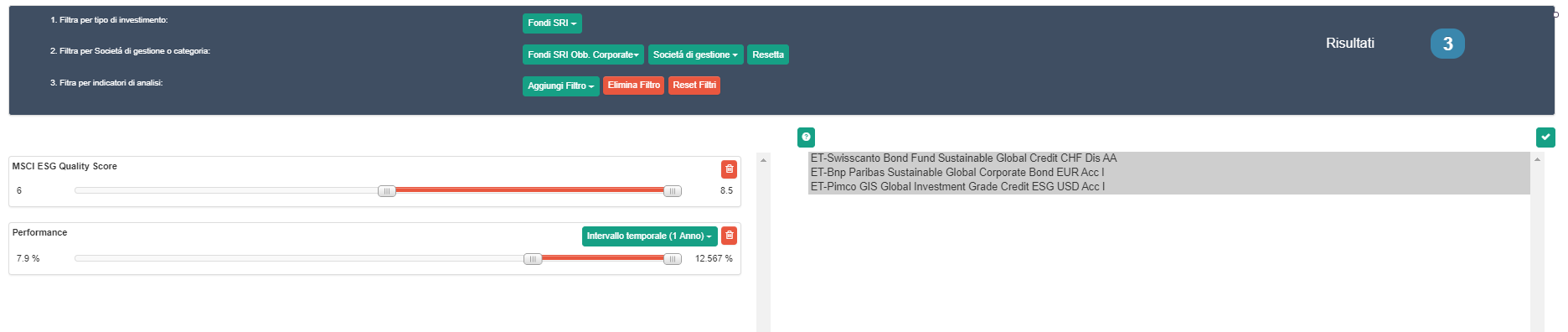Screen dimensions: 1568x332
Task: Click the green checkmark confirm icon
Action: 1545,137
